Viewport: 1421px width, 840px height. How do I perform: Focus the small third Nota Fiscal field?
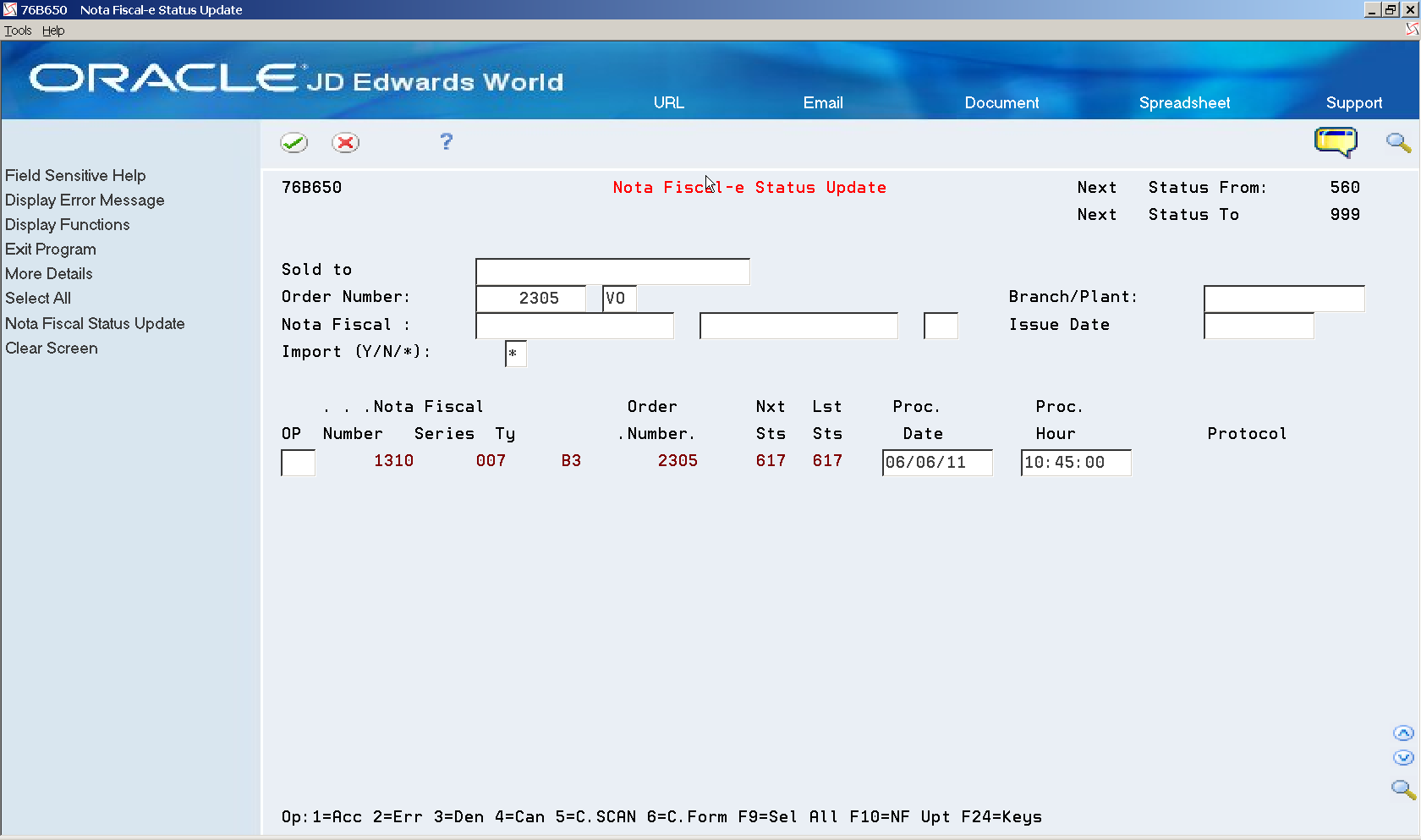coord(941,326)
